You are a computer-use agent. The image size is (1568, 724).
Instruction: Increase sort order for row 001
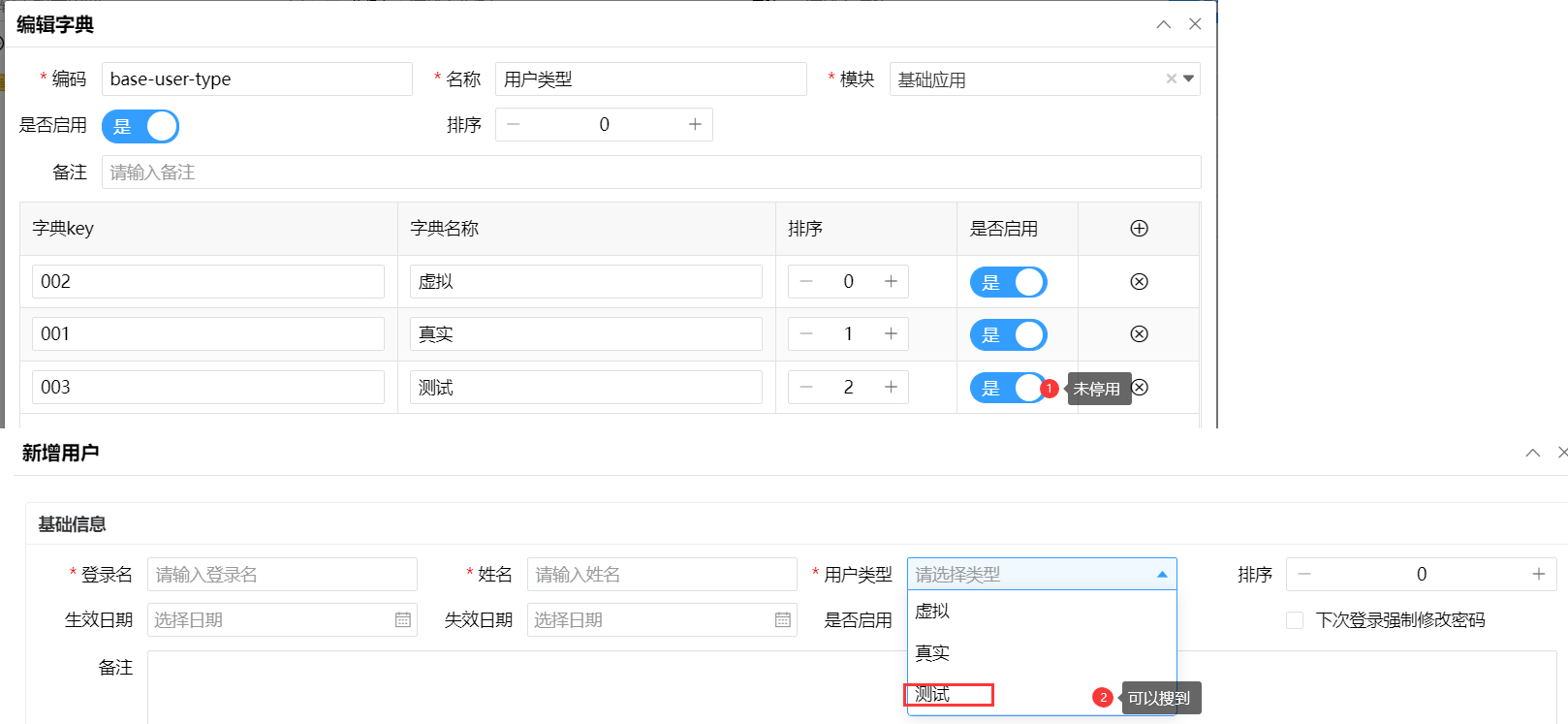pyautogui.click(x=891, y=333)
